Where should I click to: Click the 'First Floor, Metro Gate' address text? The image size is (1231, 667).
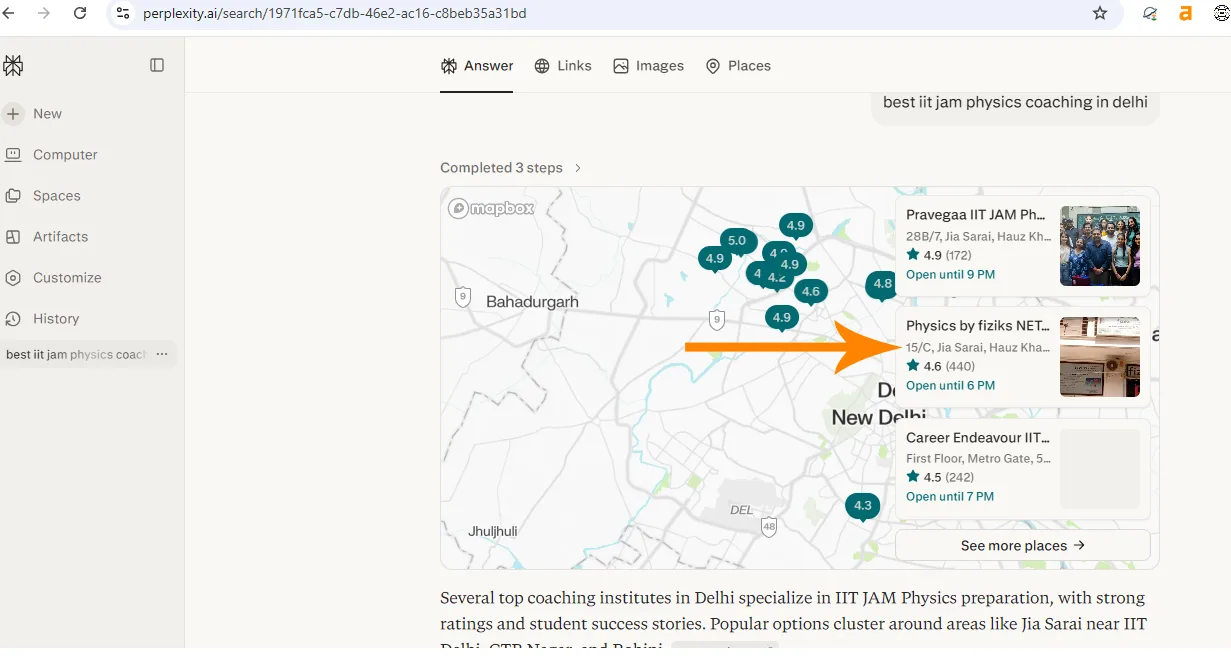pos(978,459)
